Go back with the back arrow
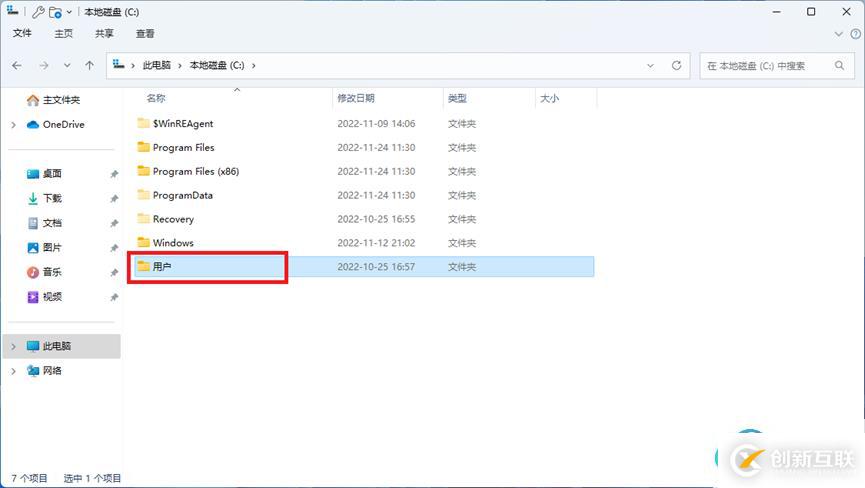865x488 pixels. (x=17, y=66)
